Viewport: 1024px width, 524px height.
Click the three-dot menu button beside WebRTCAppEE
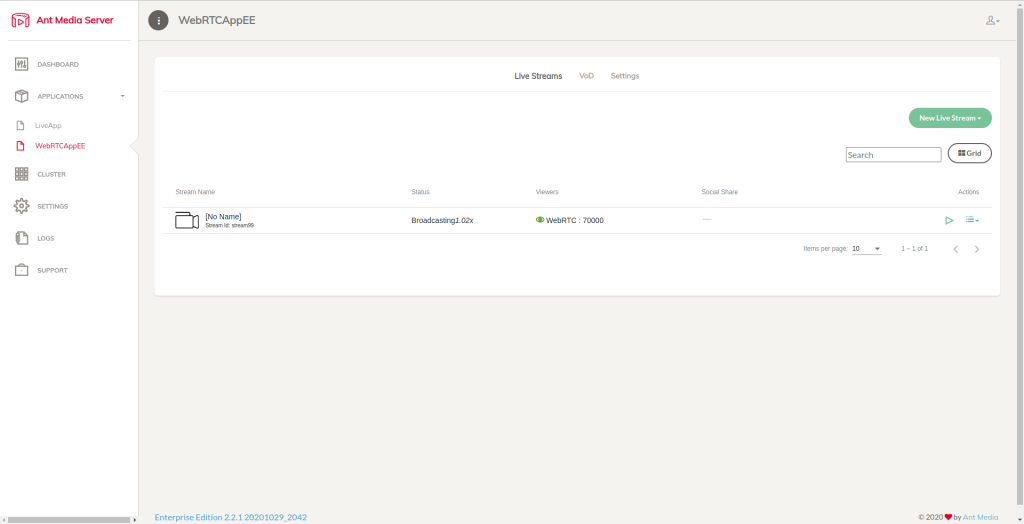pyautogui.click(x=158, y=20)
